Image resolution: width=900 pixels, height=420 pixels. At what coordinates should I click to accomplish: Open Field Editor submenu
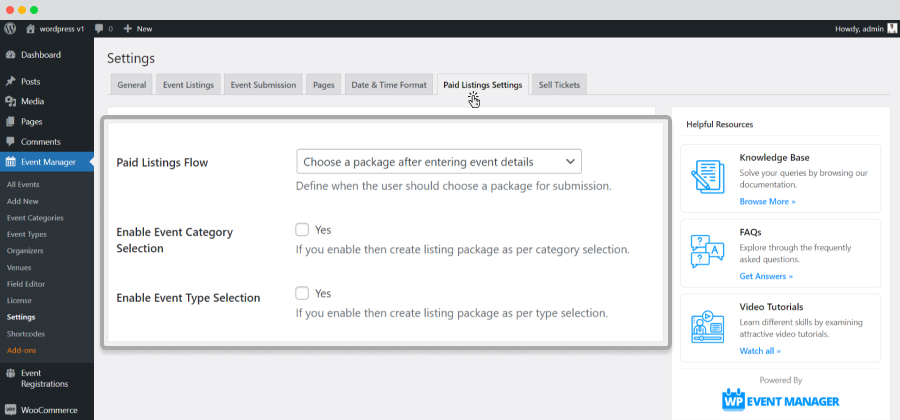click(x=26, y=284)
